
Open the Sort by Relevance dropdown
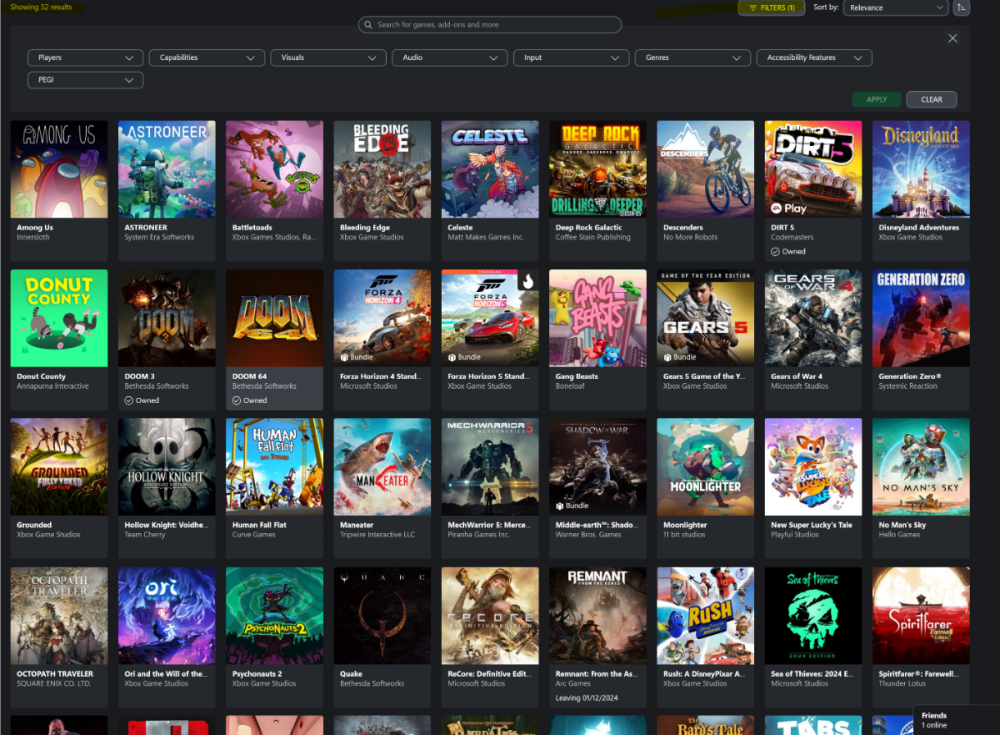click(894, 8)
